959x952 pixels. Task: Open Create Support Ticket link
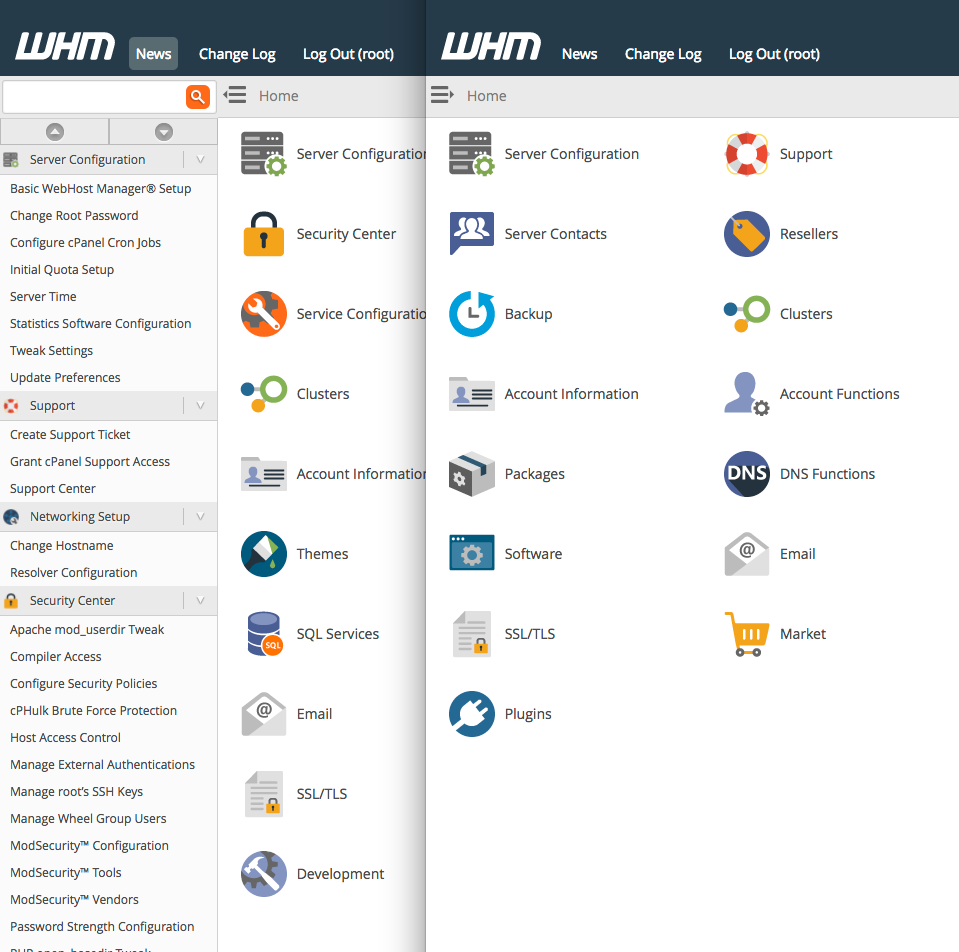70,435
